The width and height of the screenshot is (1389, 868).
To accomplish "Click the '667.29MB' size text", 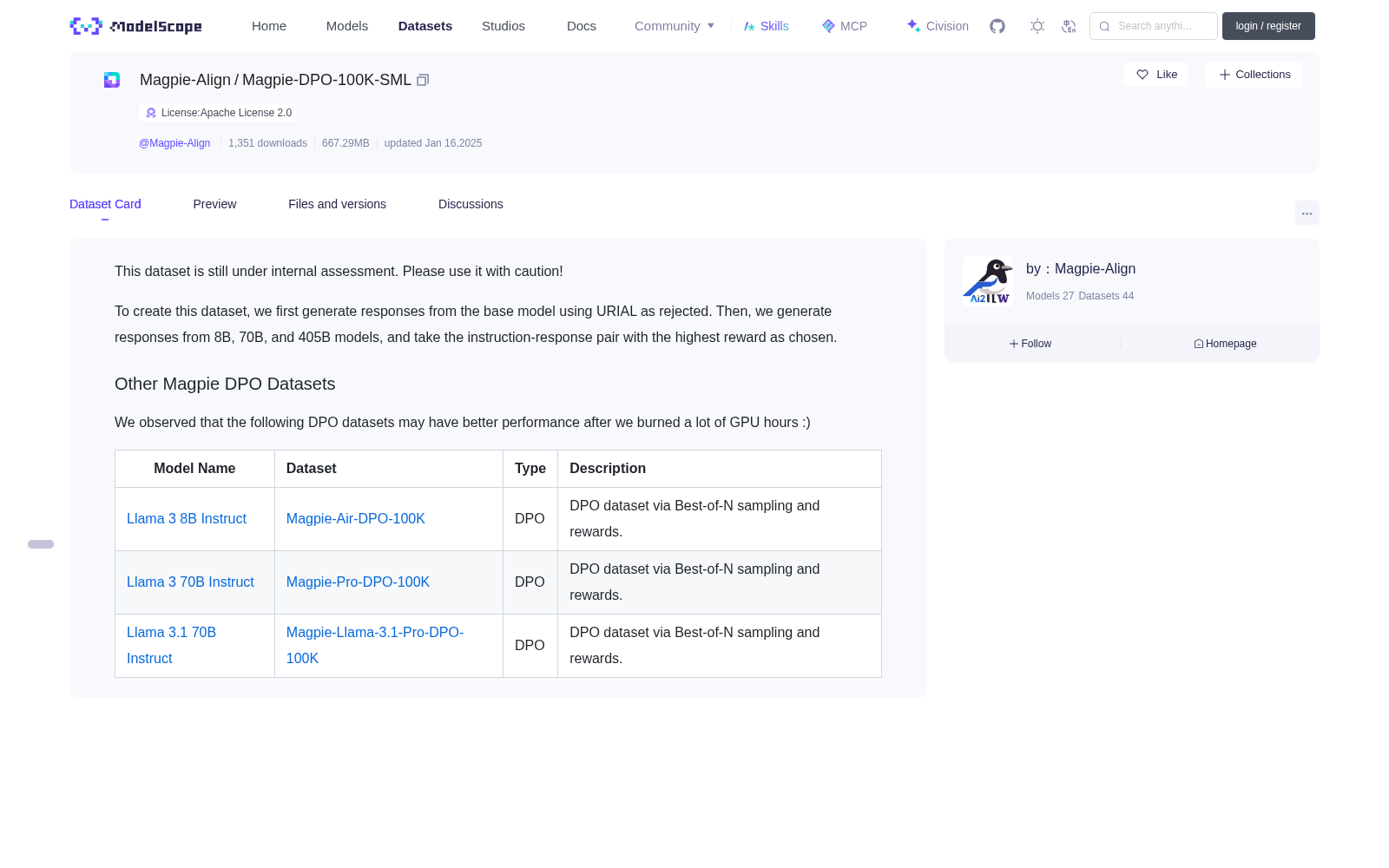I will (346, 143).
